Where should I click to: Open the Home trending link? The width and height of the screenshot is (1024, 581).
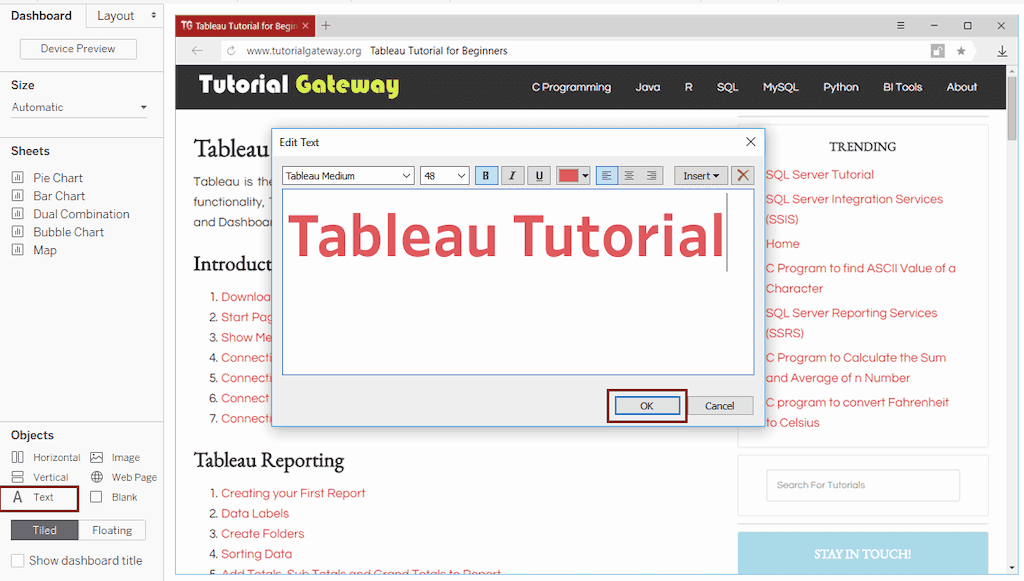[782, 244]
